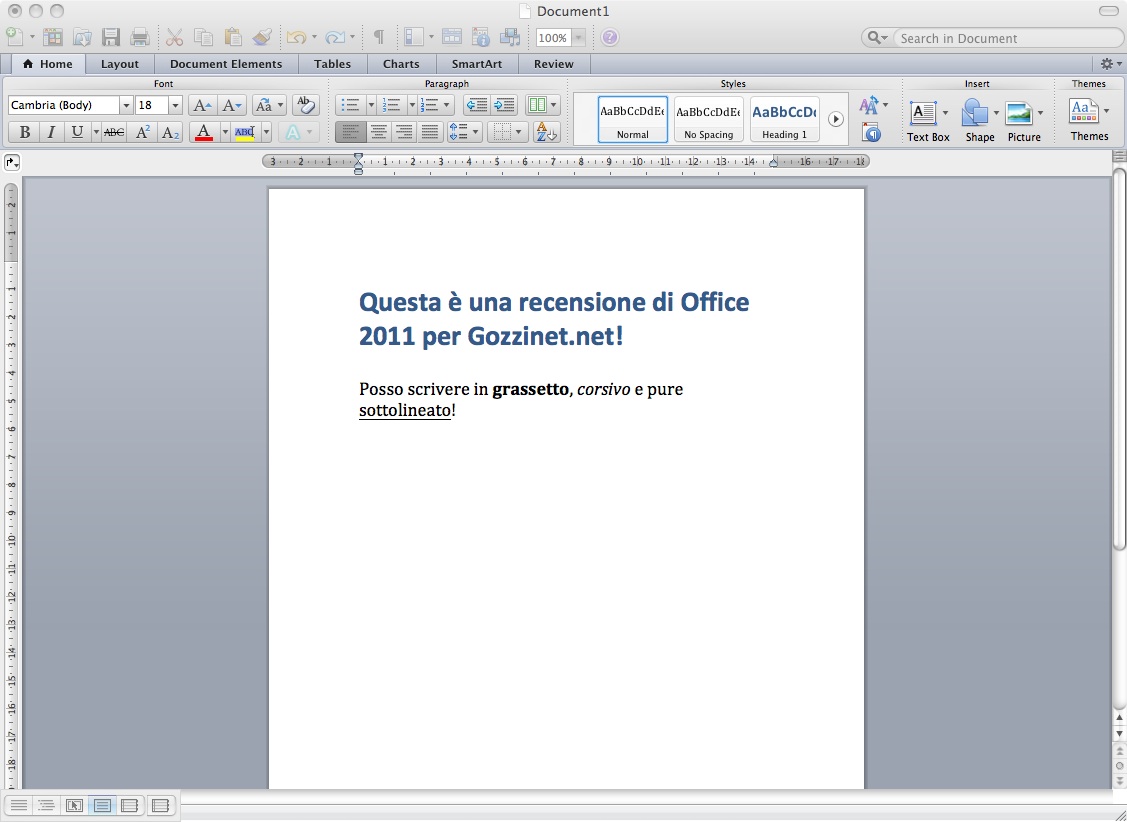Image resolution: width=1127 pixels, height=822 pixels.
Task: Open New from Template icon
Action: 53,37
